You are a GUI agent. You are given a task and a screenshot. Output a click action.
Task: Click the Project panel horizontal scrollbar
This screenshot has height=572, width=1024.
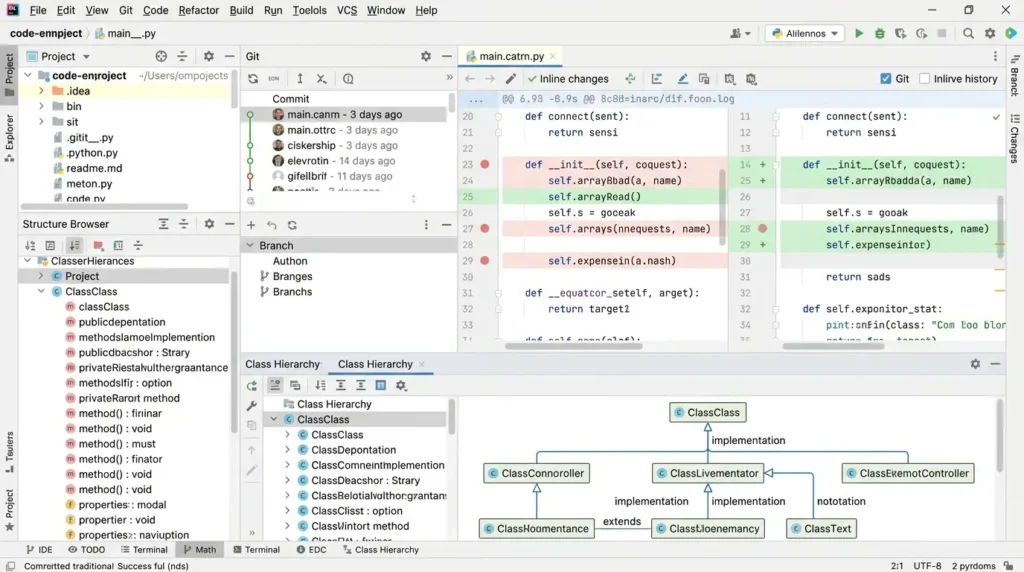104,206
